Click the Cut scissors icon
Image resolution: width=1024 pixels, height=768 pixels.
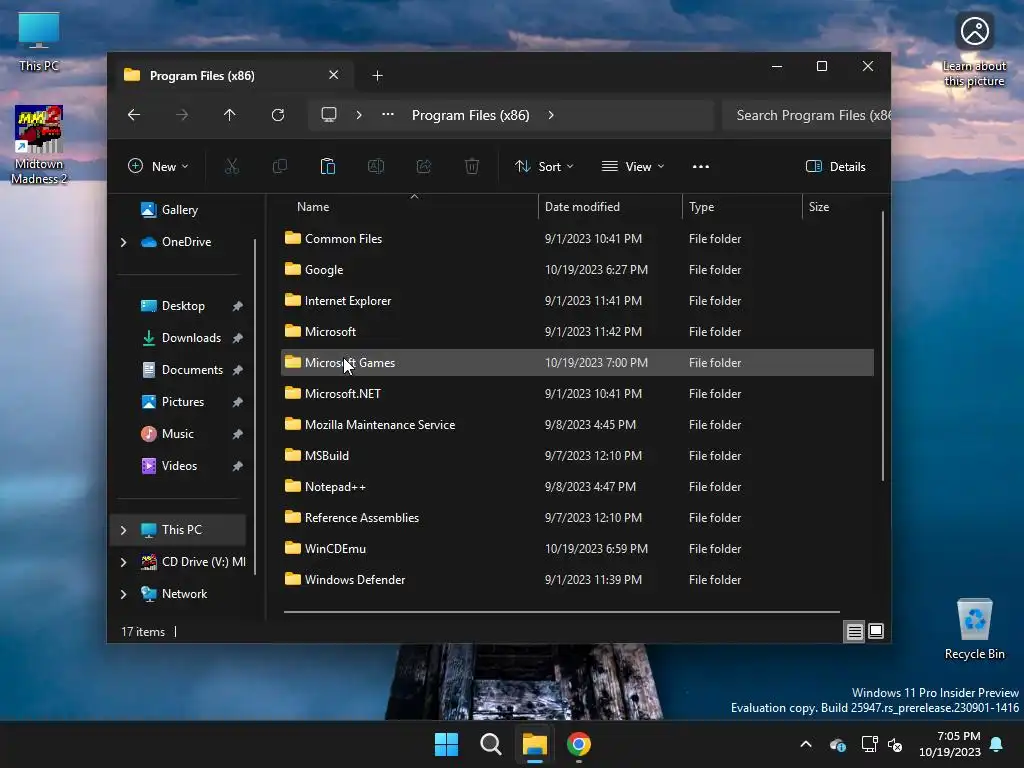[232, 167]
